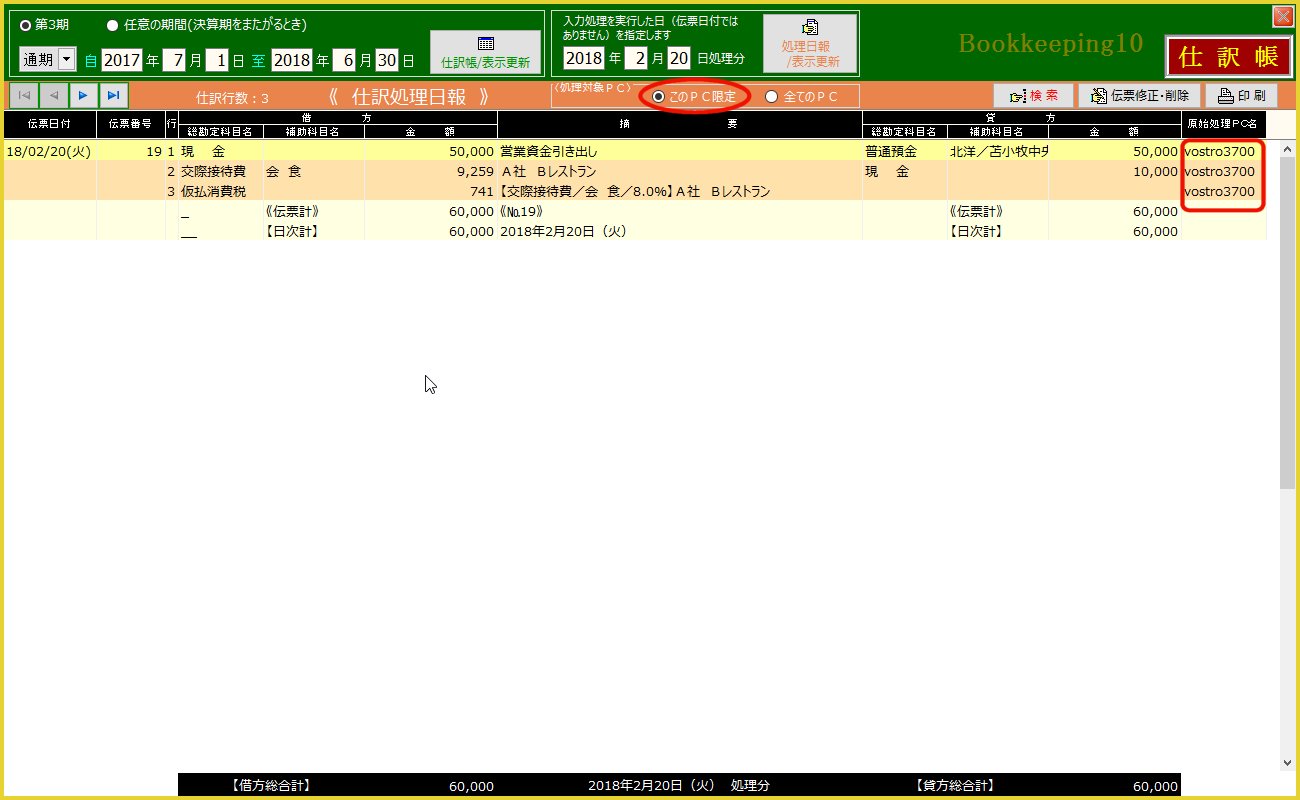Viewport: 1300px width, 800px height.
Task: Click the start year 2017 field
Action: point(121,59)
